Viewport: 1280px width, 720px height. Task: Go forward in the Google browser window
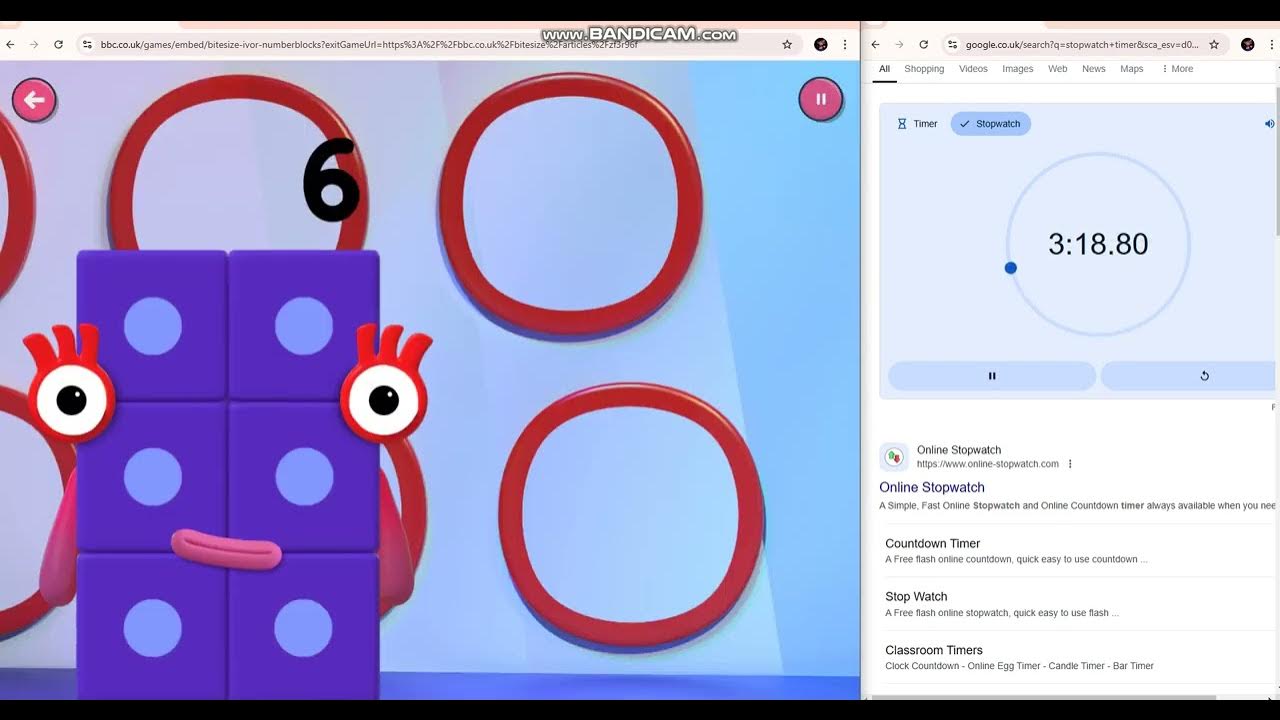click(x=899, y=45)
